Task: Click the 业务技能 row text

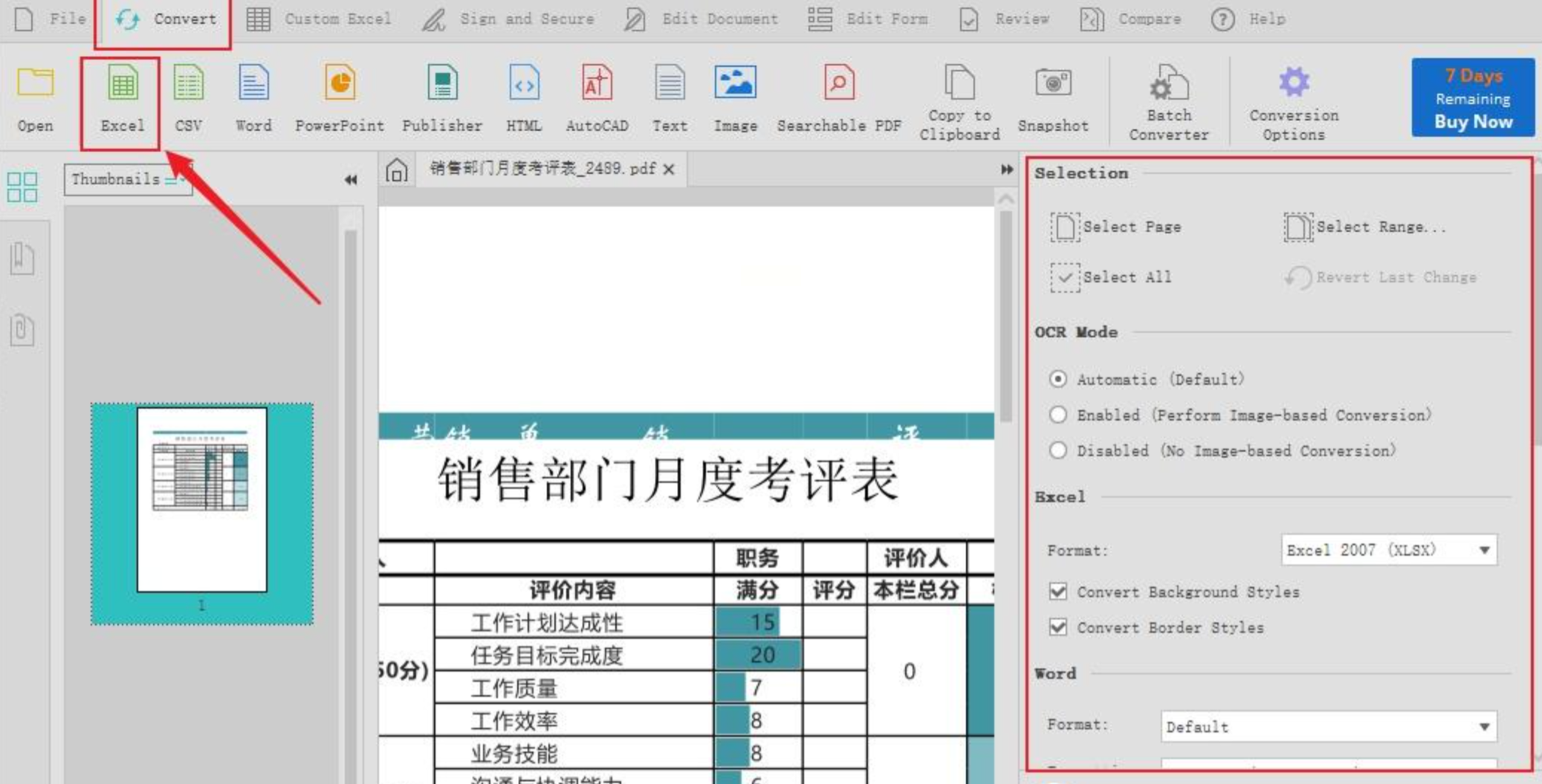Action: [x=514, y=754]
